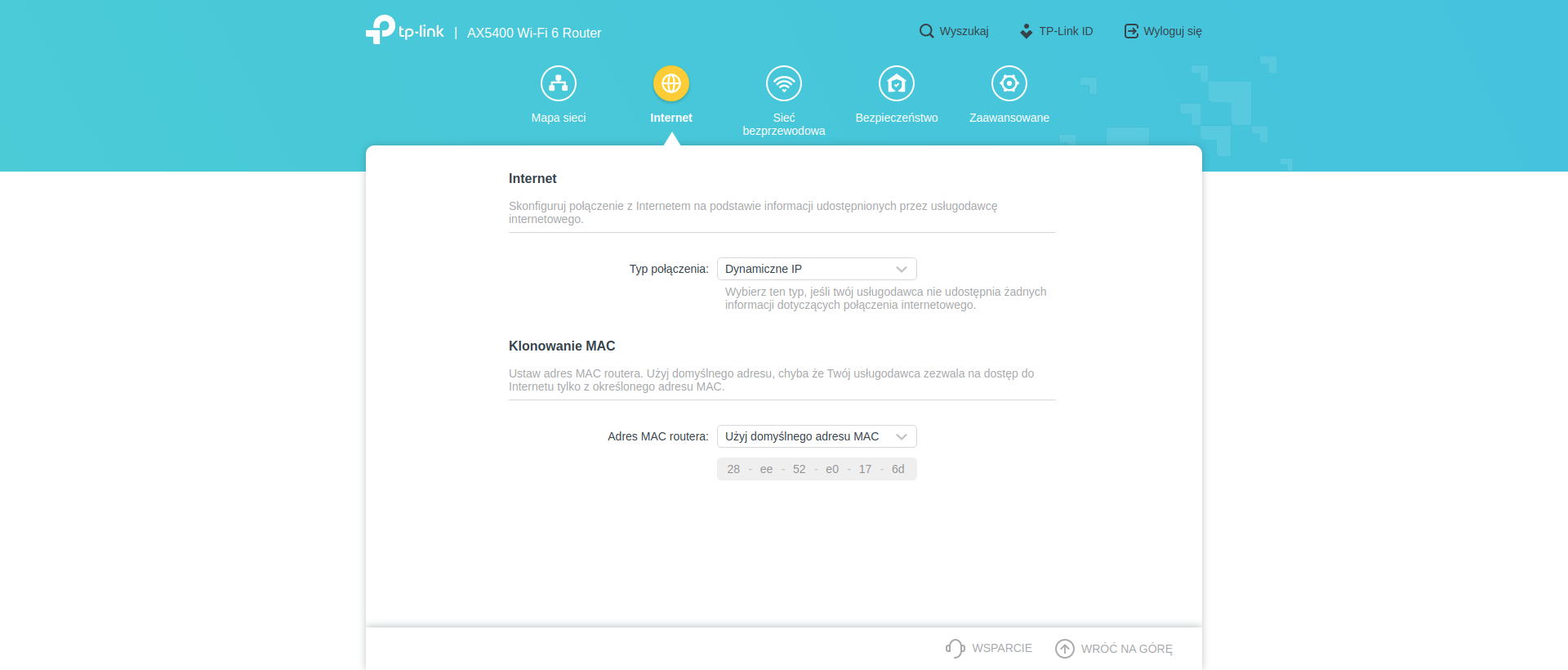The height and width of the screenshot is (670, 1568).
Task: Click the first MAC address field 28
Action: click(x=733, y=469)
